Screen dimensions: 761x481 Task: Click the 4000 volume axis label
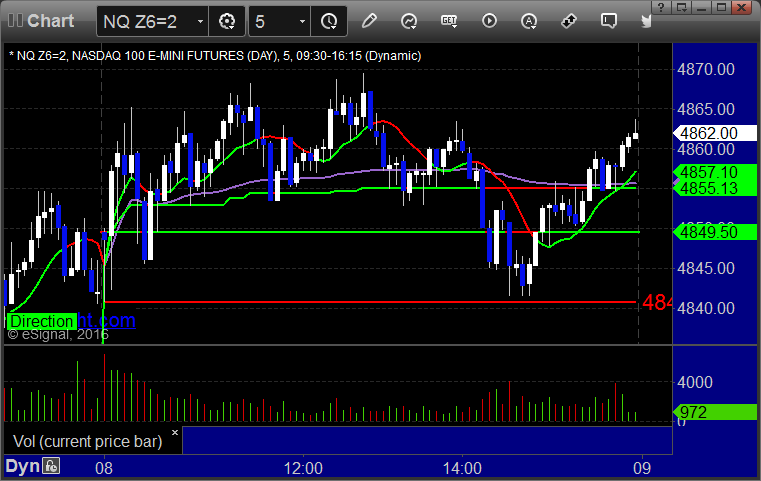coord(695,382)
